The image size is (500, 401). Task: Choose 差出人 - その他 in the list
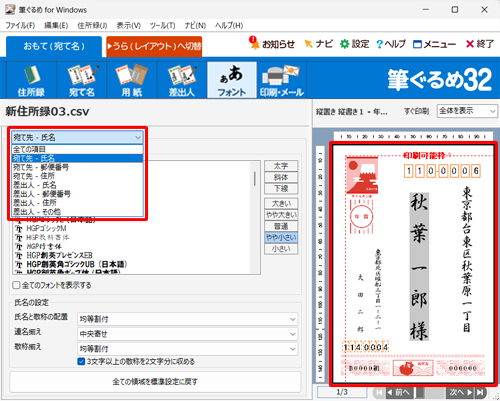click(77, 212)
